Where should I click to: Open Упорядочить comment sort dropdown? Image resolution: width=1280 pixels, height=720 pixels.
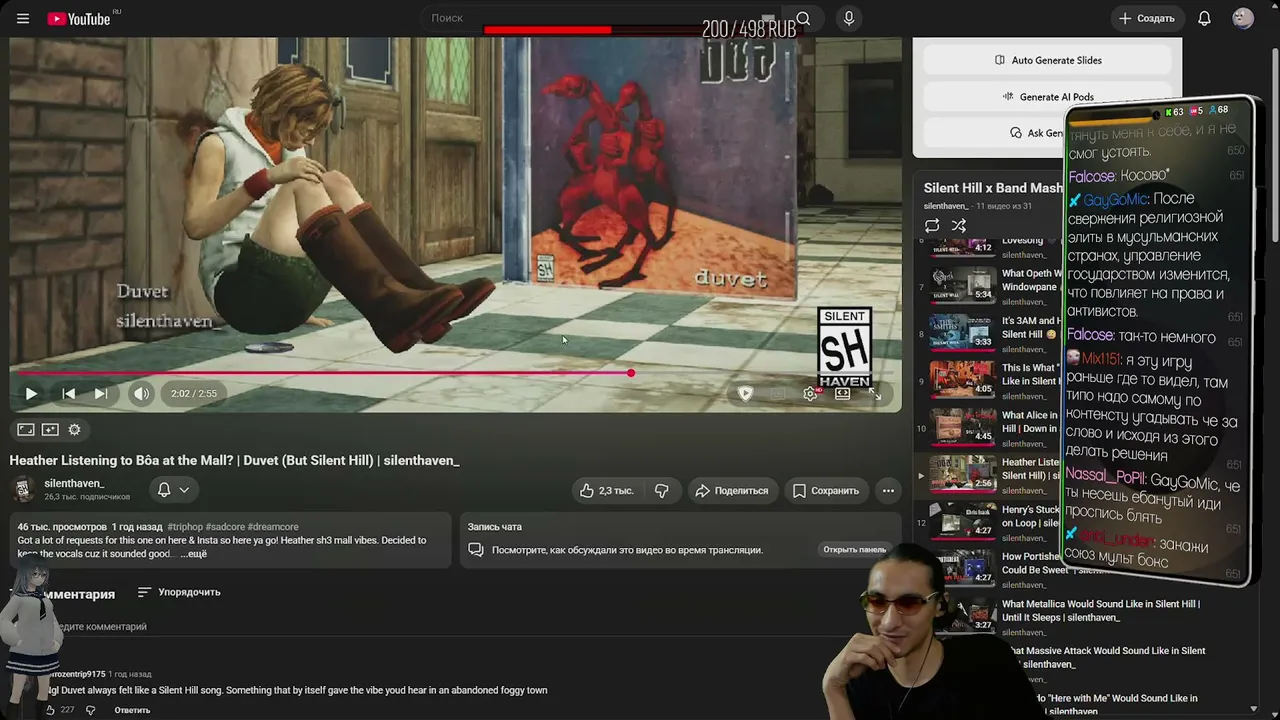tap(179, 592)
